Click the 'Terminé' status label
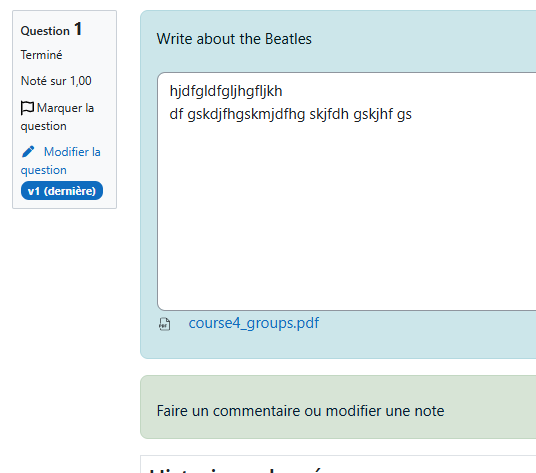 point(41,55)
